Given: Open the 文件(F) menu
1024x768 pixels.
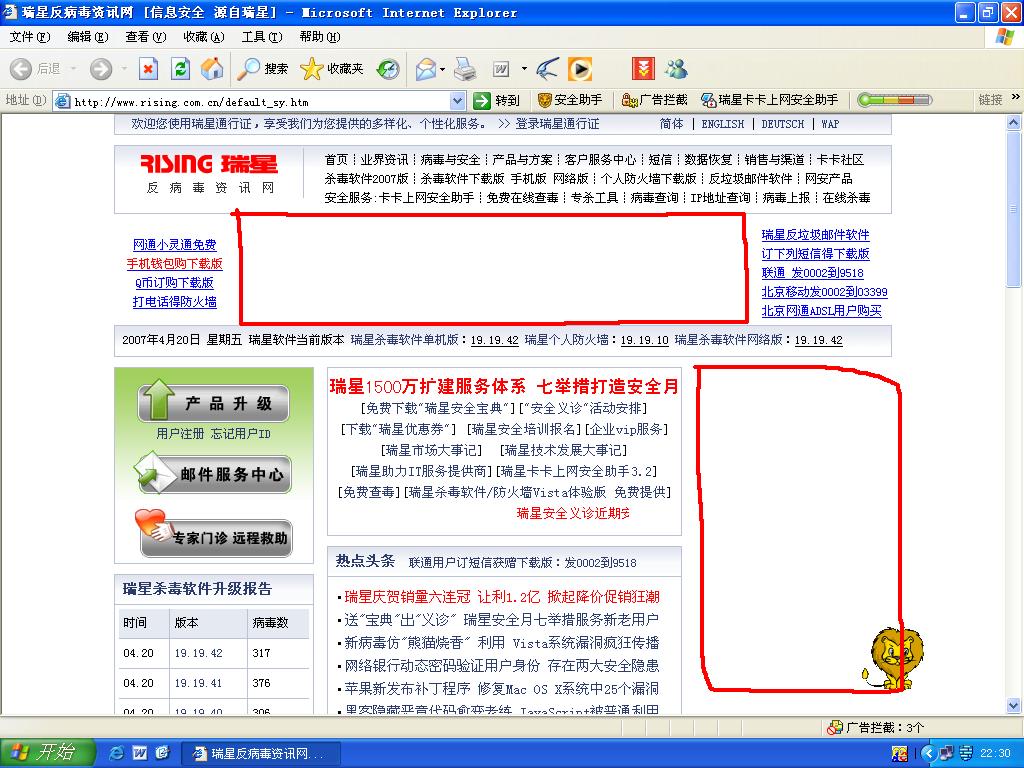Looking at the screenshot, I should [29, 37].
